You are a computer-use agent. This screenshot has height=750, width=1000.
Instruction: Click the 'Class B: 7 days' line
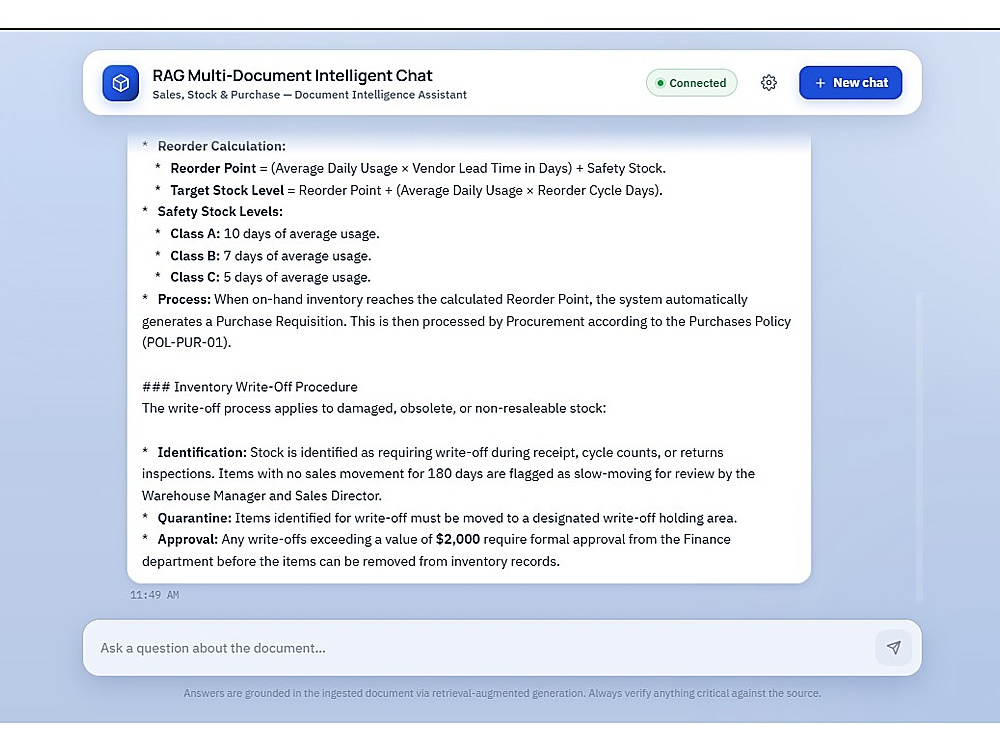[270, 256]
